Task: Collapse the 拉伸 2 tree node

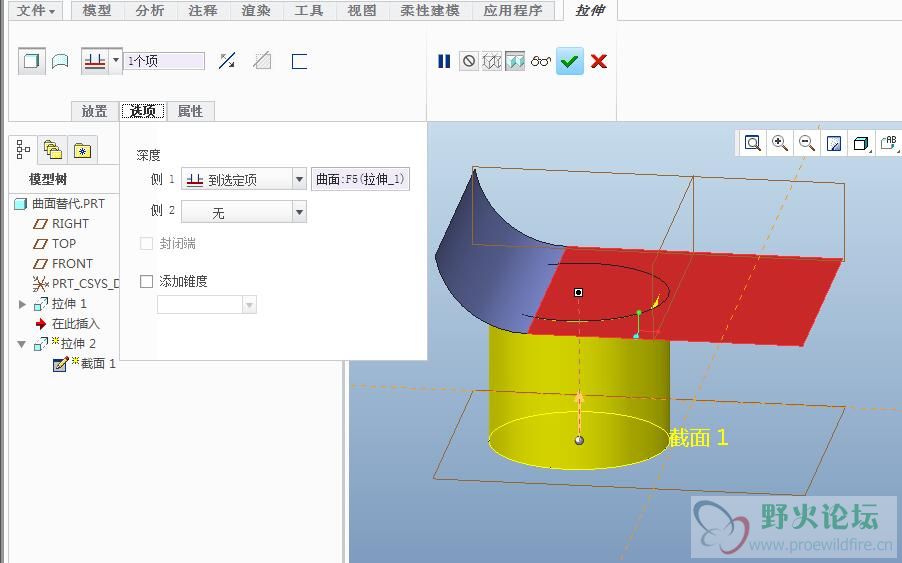Action: (22, 344)
